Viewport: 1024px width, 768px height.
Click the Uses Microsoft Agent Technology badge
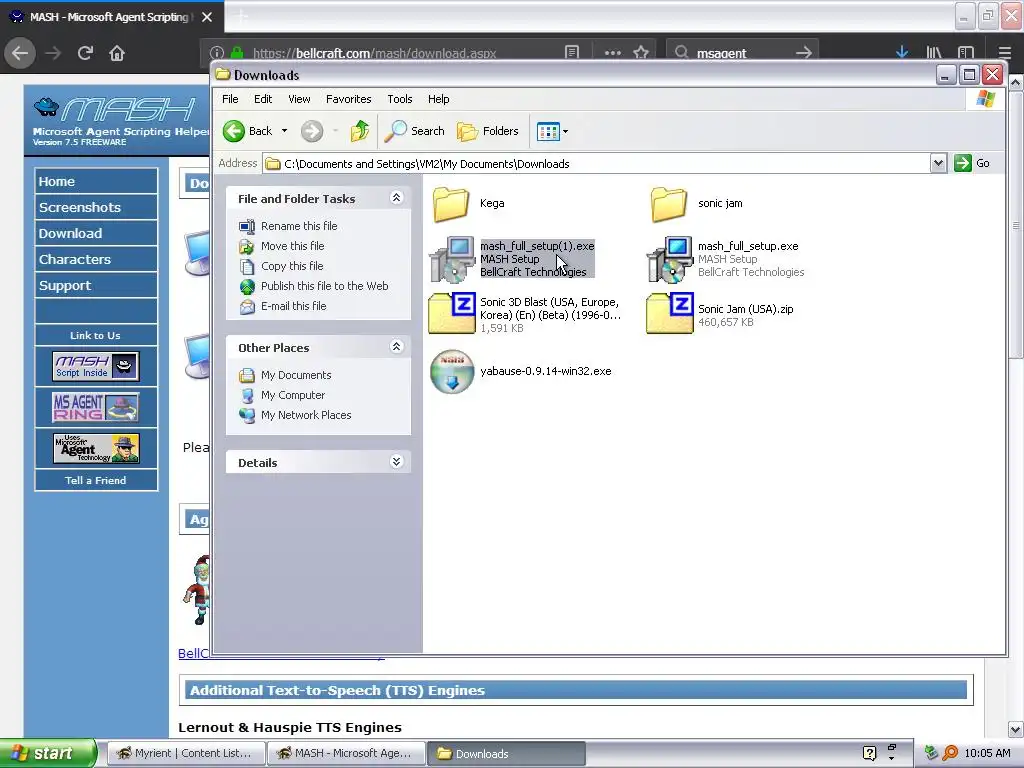(x=95, y=448)
